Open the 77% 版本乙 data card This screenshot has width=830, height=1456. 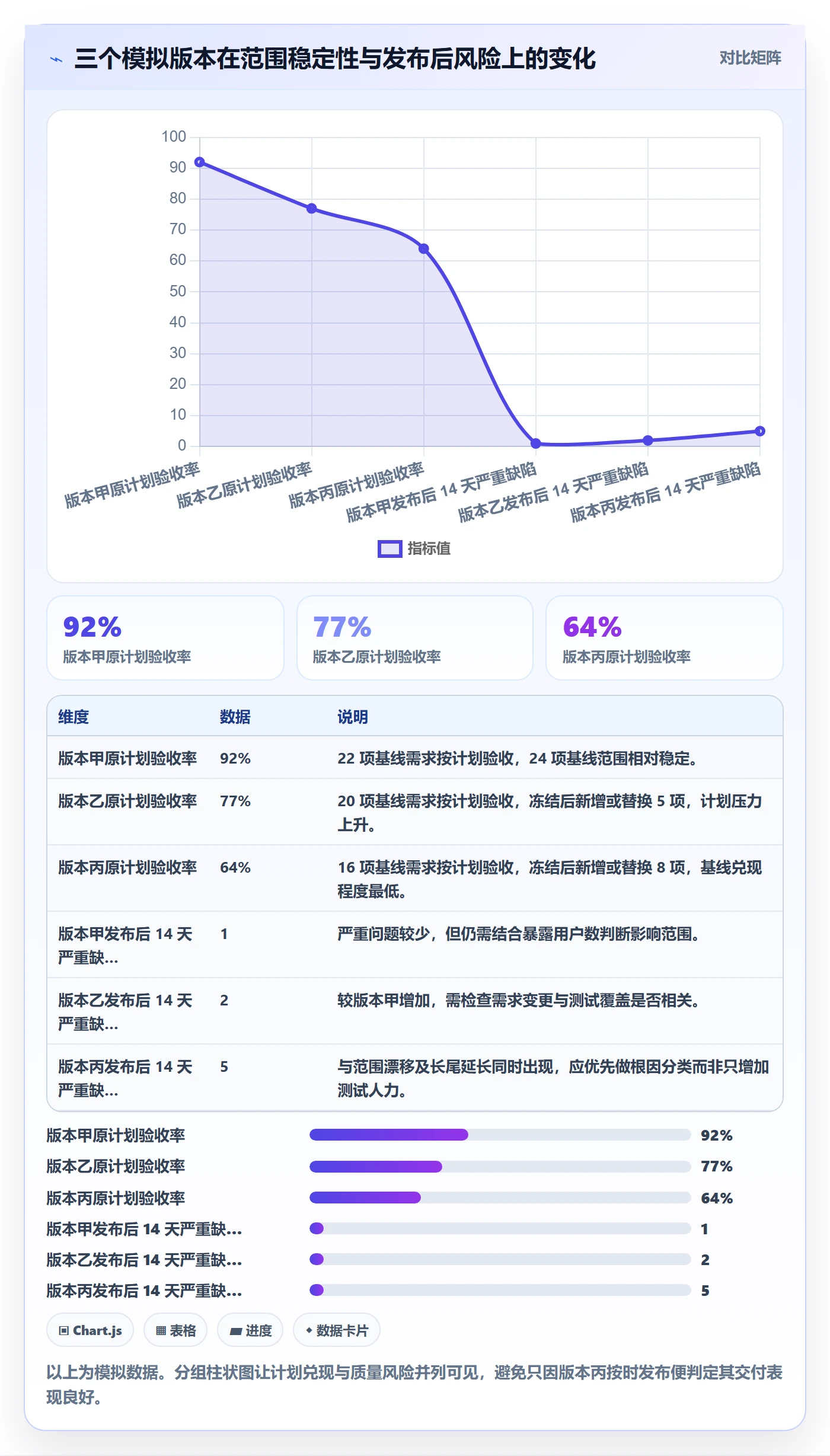click(415, 638)
